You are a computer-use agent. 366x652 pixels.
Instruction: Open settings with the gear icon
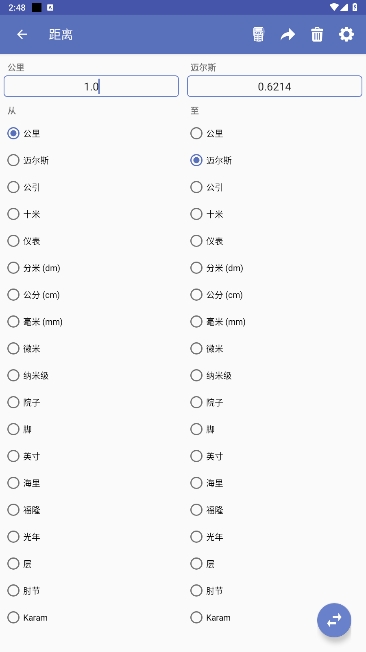click(x=346, y=35)
